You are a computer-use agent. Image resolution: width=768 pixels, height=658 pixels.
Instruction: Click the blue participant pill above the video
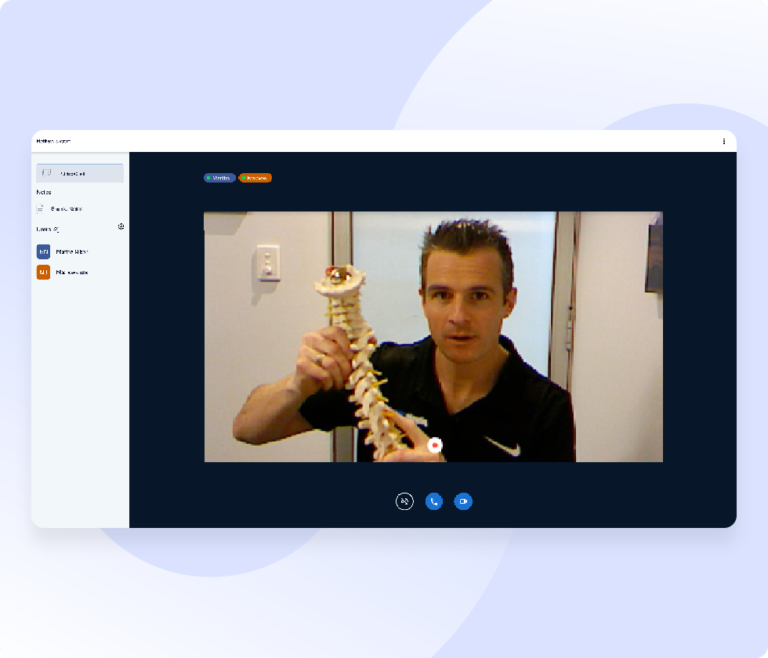click(x=219, y=178)
